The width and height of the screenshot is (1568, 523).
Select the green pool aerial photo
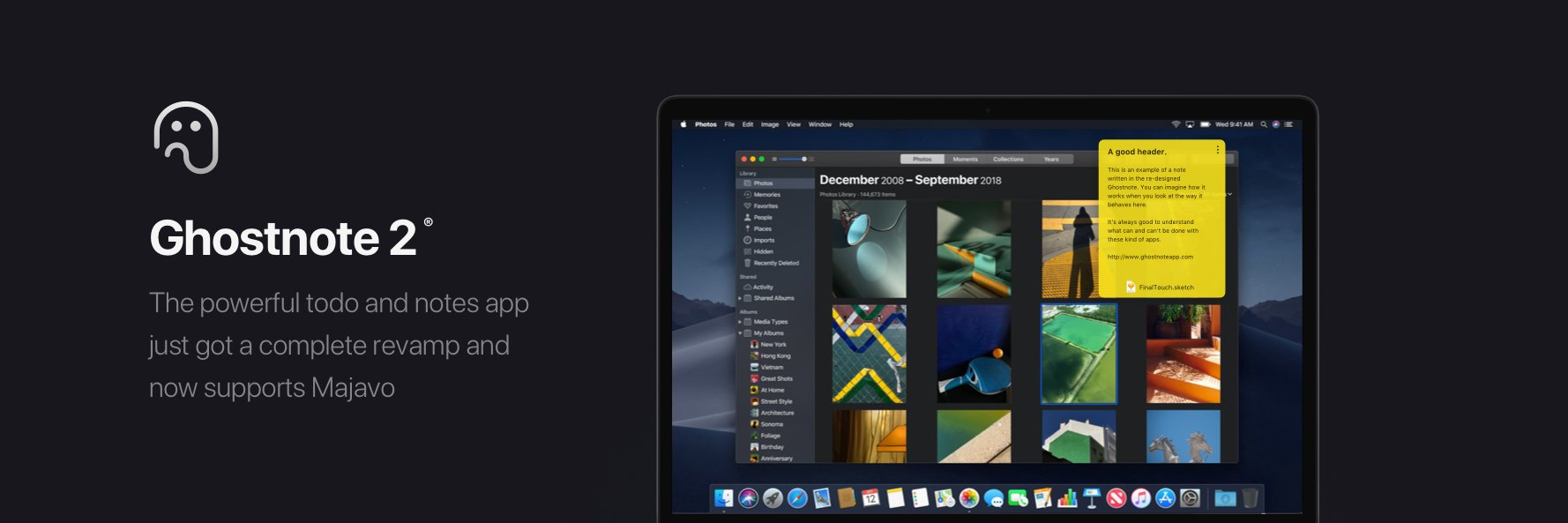(1079, 354)
